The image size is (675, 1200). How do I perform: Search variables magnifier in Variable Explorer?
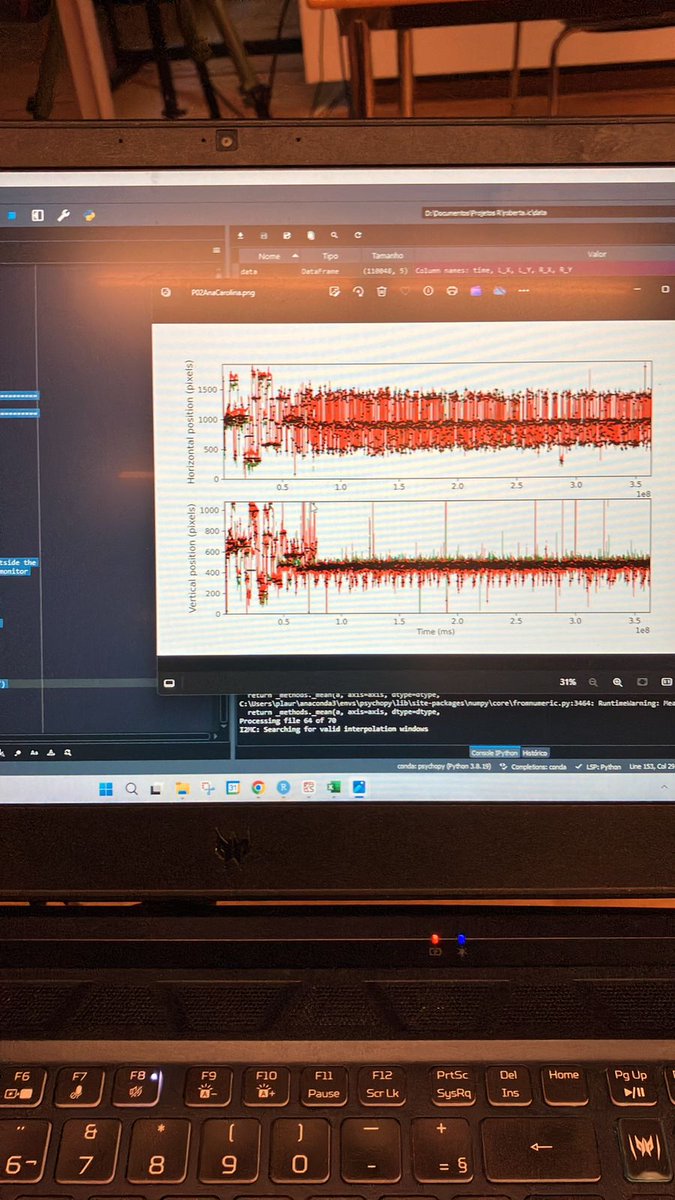coord(335,235)
